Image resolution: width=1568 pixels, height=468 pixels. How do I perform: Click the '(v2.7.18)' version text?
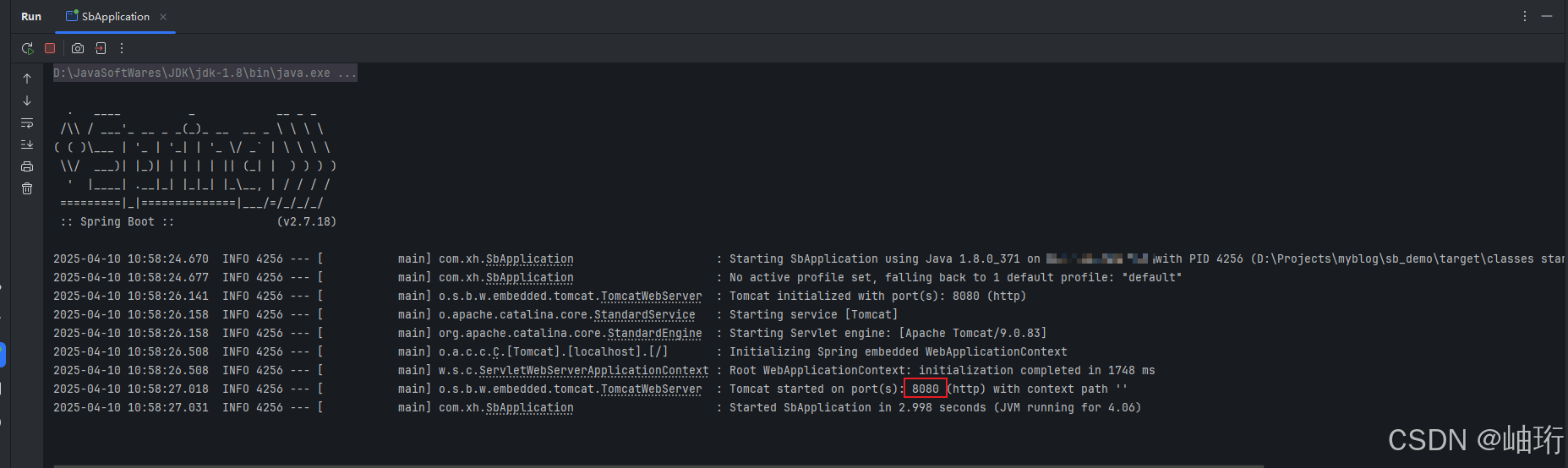[x=306, y=222]
